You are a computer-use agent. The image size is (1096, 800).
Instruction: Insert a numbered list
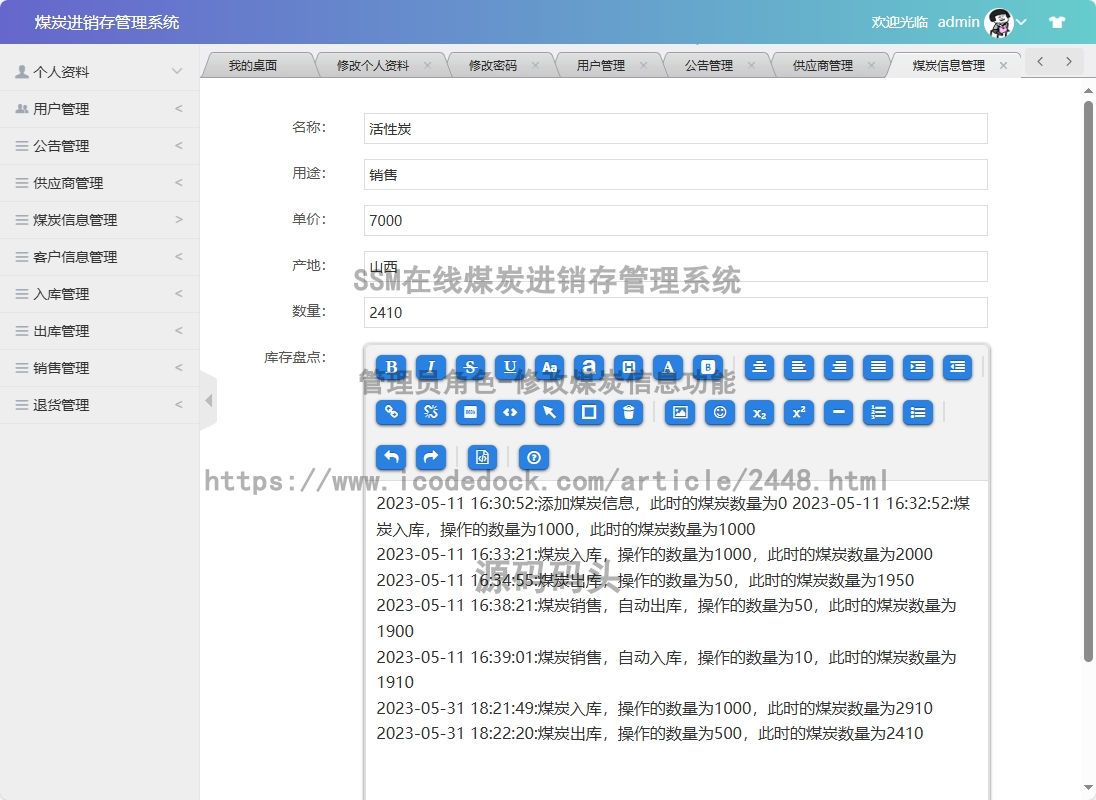pos(878,412)
